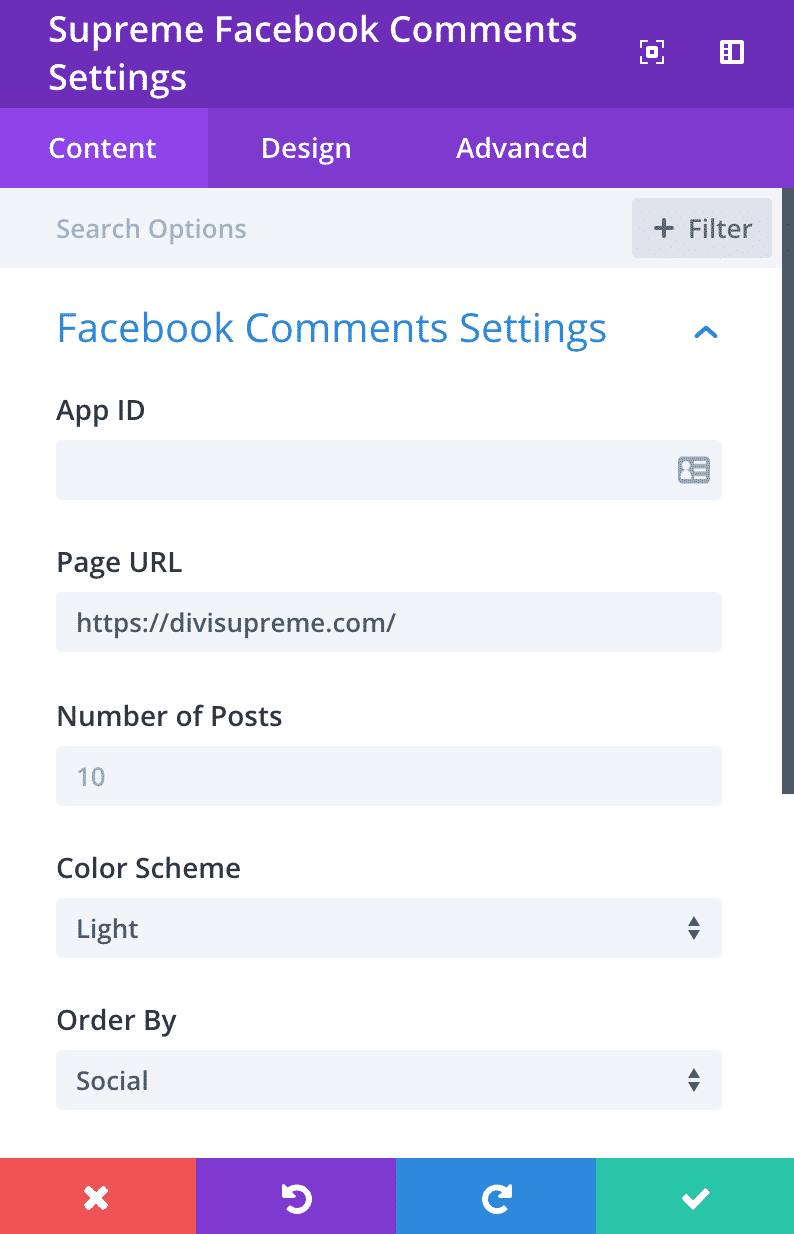Click the vertical scrollbar on the right
The width and height of the screenshot is (794, 1234).
[x=788, y=492]
